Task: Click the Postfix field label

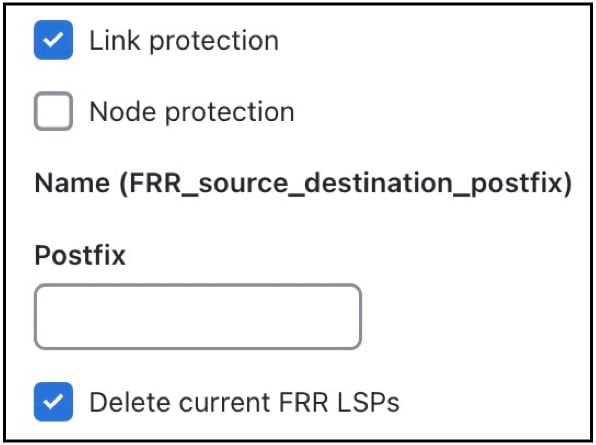Action: [x=80, y=255]
